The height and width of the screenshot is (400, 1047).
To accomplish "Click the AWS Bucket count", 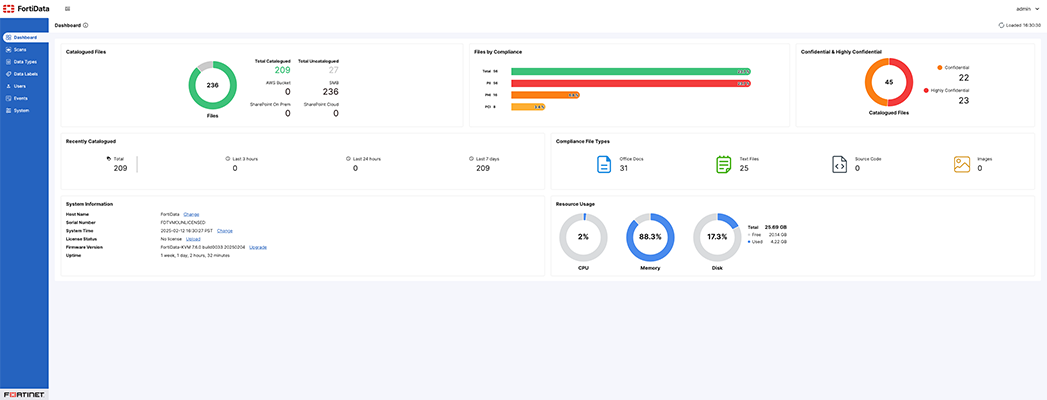I will pos(288,91).
